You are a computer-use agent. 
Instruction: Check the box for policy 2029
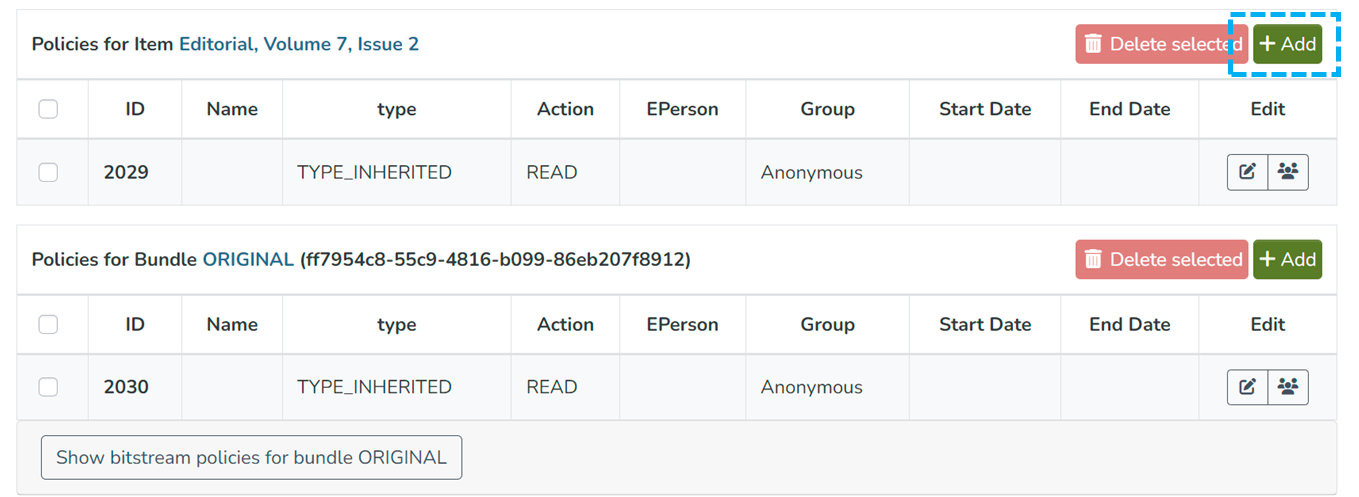48,172
